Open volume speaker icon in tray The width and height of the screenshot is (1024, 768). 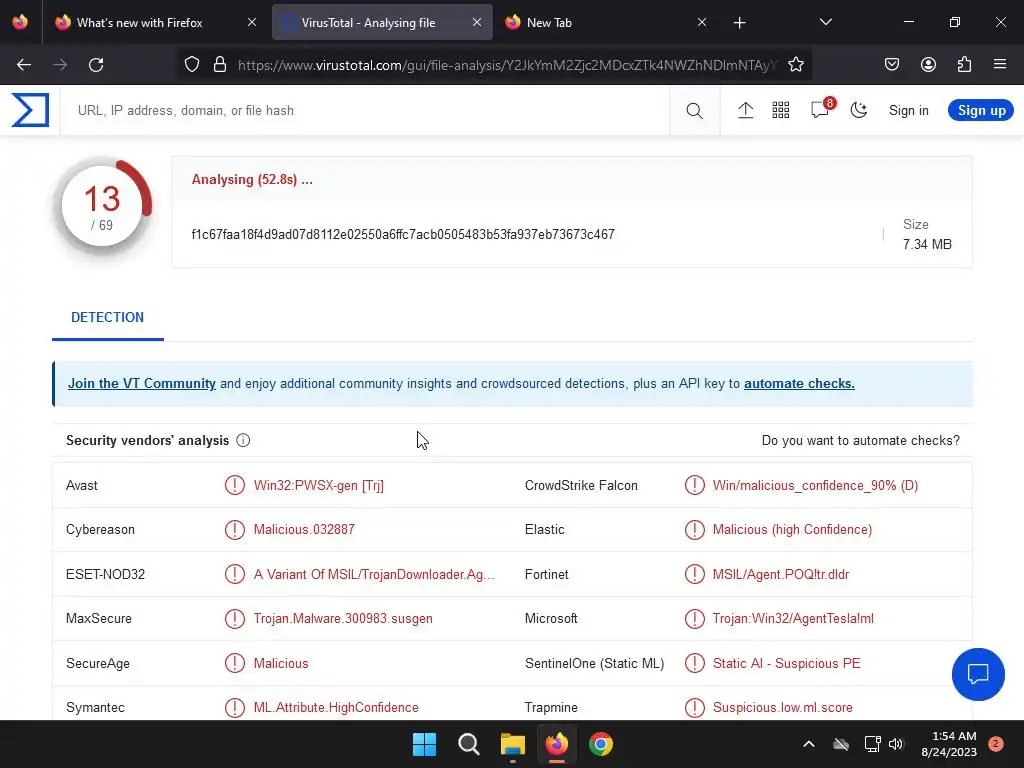click(896, 744)
